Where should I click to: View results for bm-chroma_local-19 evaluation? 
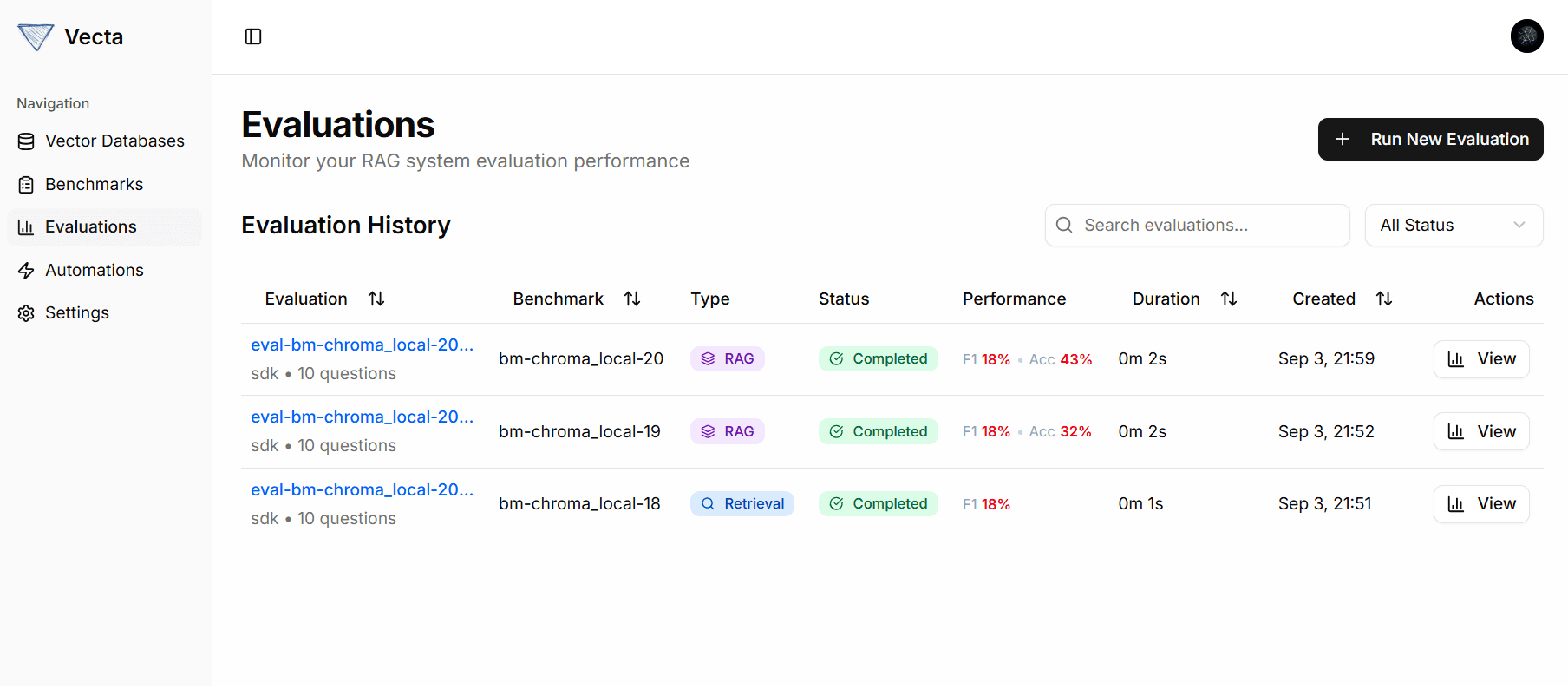click(1481, 432)
